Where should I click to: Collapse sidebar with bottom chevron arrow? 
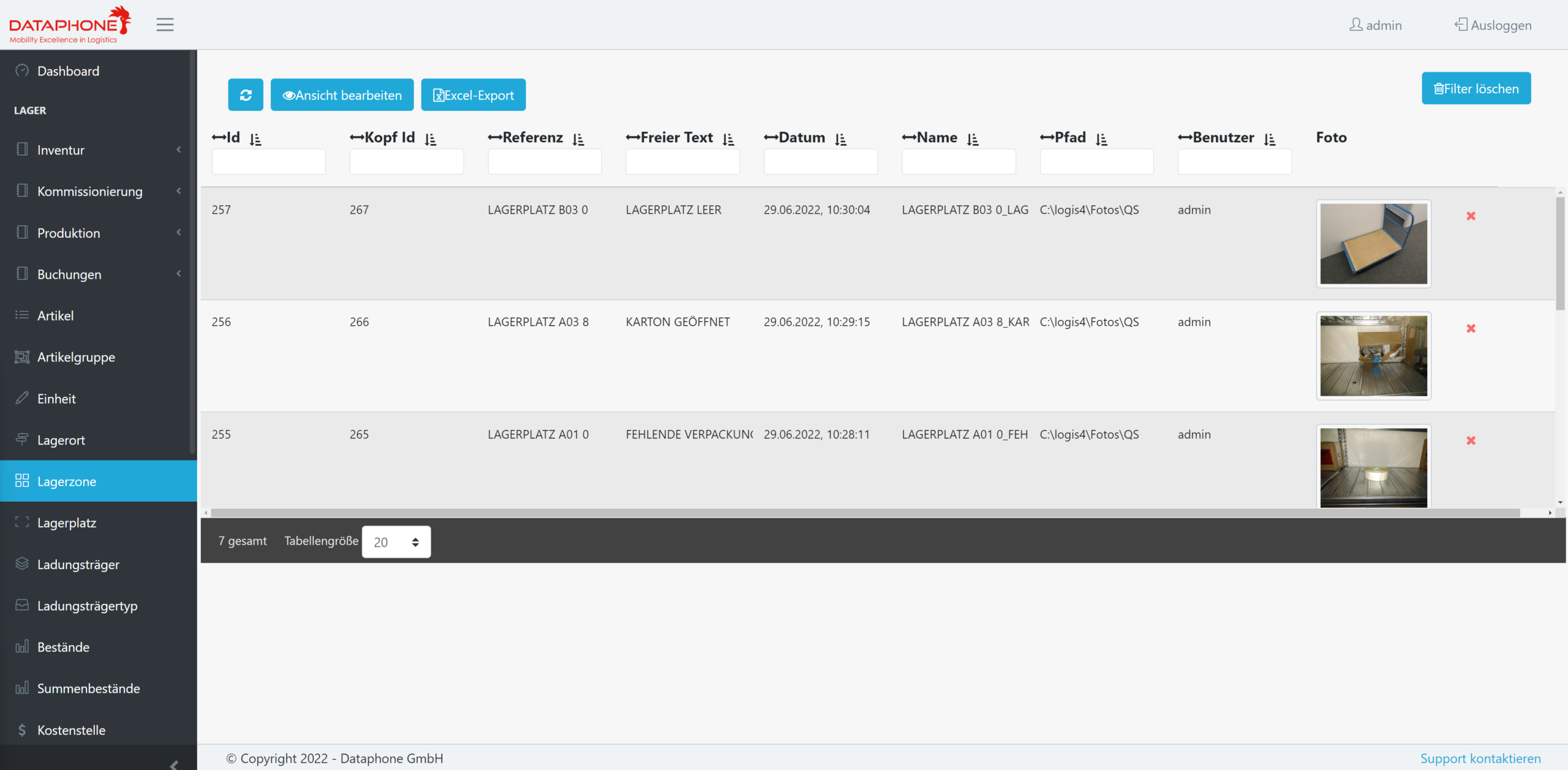click(x=174, y=763)
